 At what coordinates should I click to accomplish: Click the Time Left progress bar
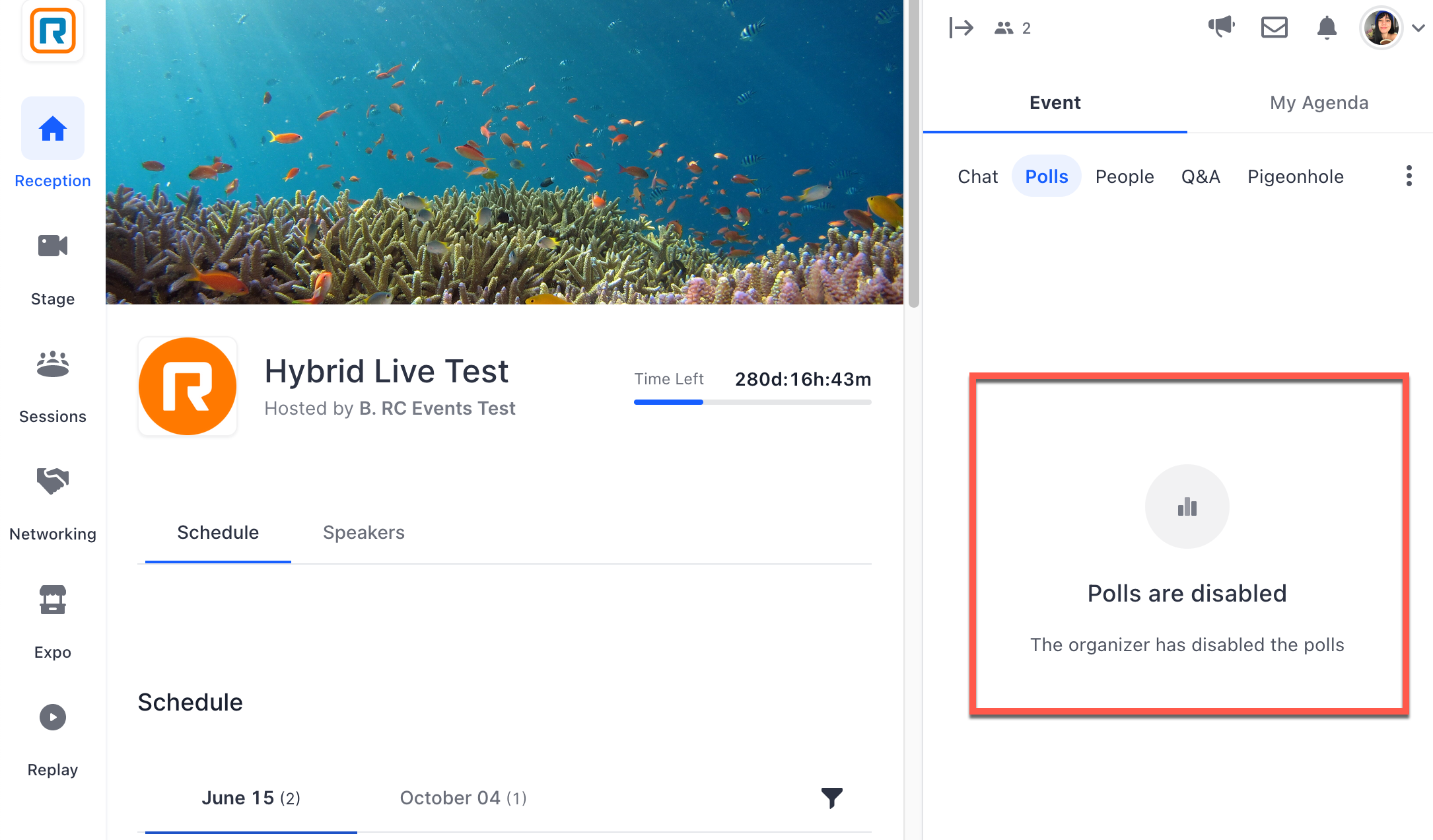pos(753,402)
